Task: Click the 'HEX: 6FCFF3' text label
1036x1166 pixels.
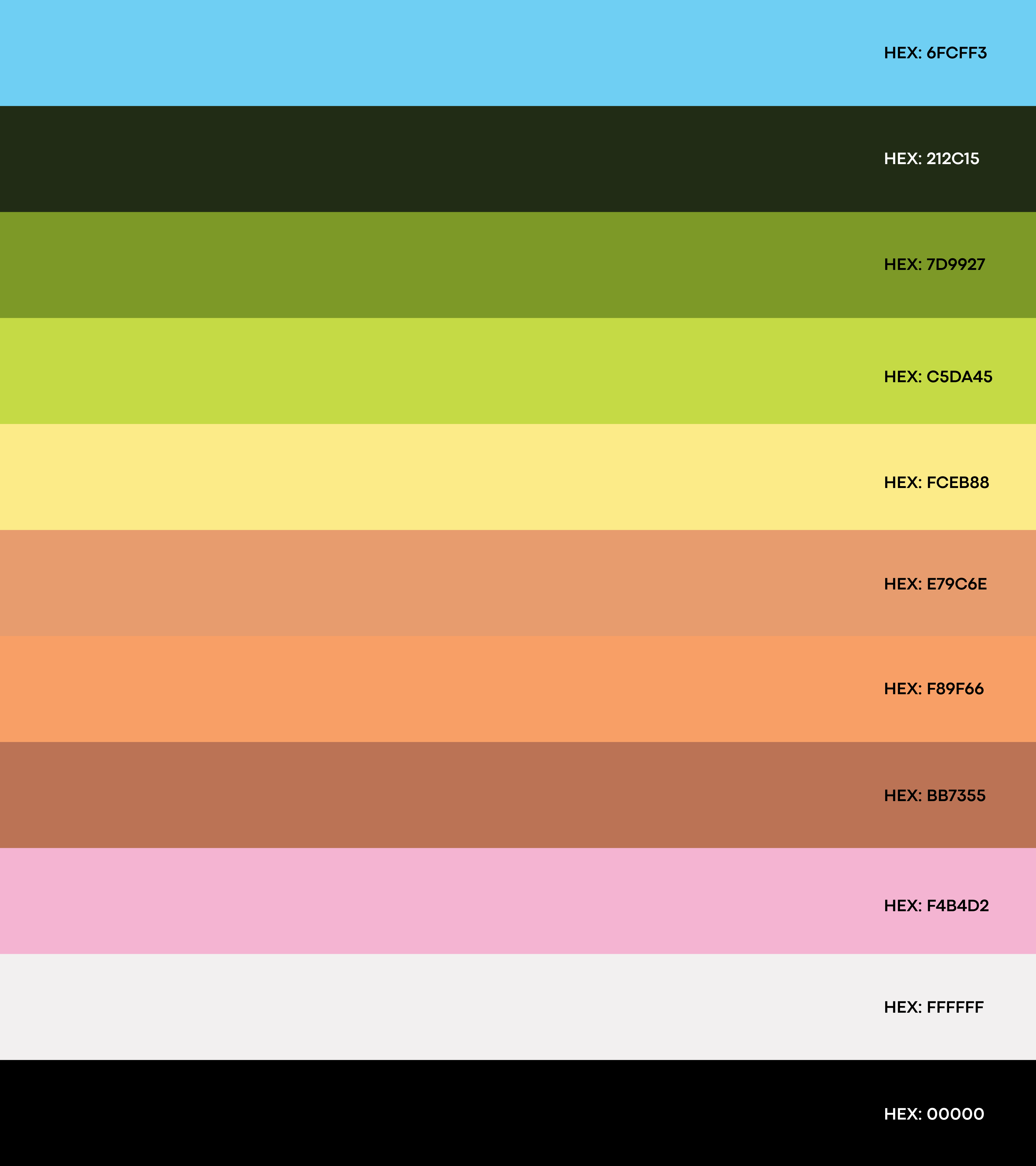Action: coord(935,53)
